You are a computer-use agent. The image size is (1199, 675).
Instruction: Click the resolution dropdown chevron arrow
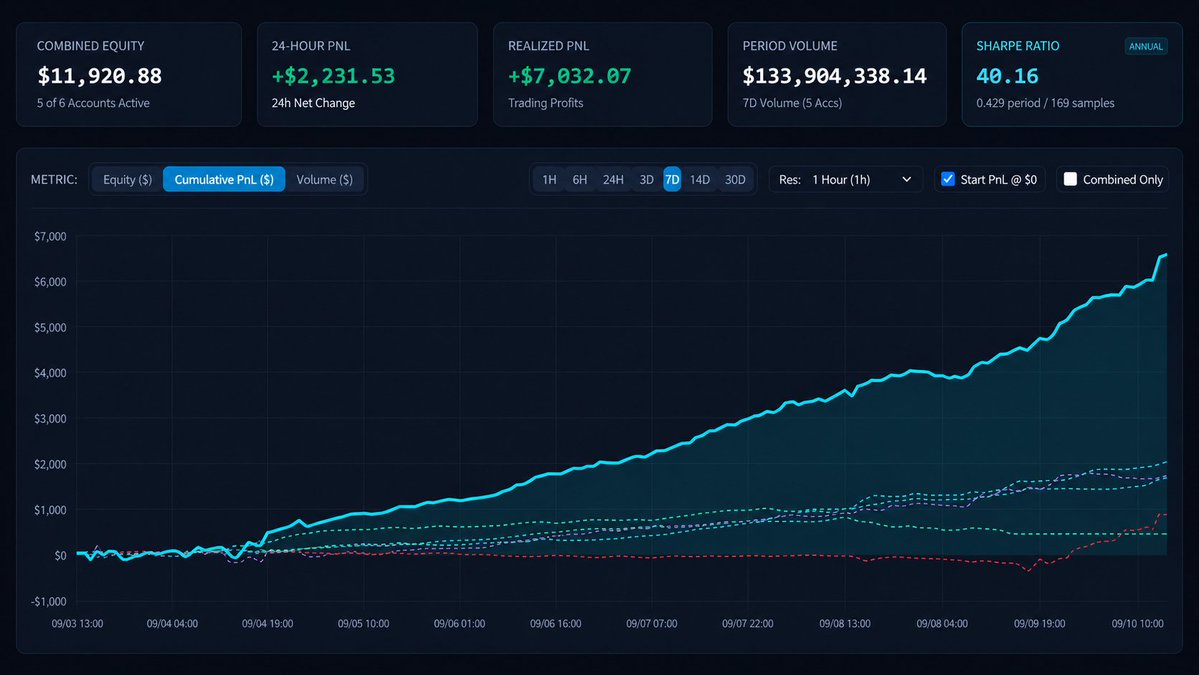point(907,180)
